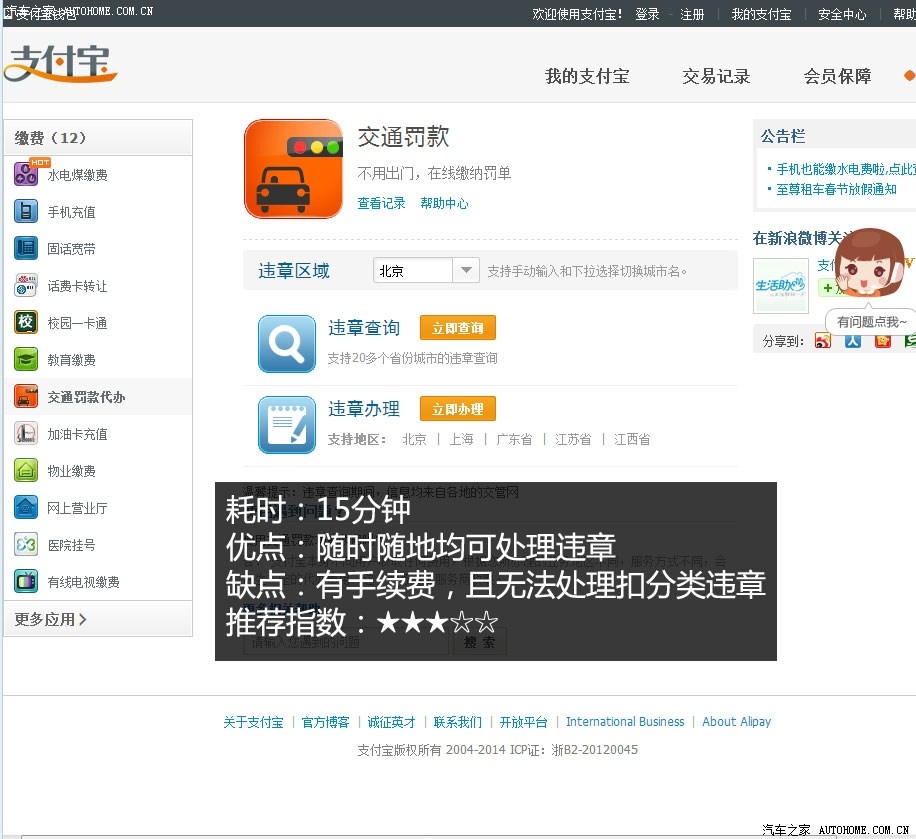Open the 开放平台 footer link
Image resolution: width=916 pixels, height=839 pixels.
coord(523,722)
